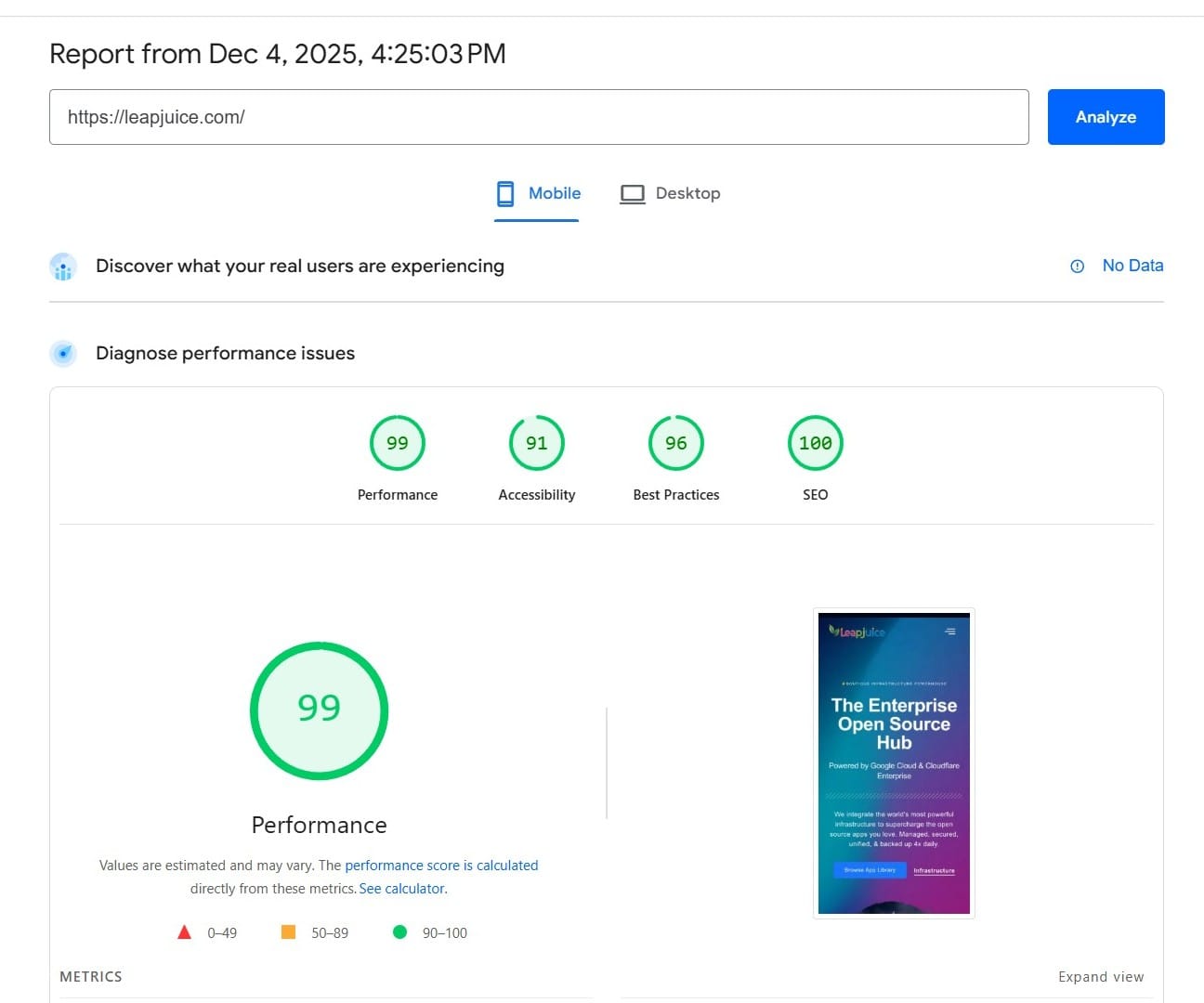Click the green 90-100 legend dot
This screenshot has width=1204, height=1003.
[x=399, y=931]
